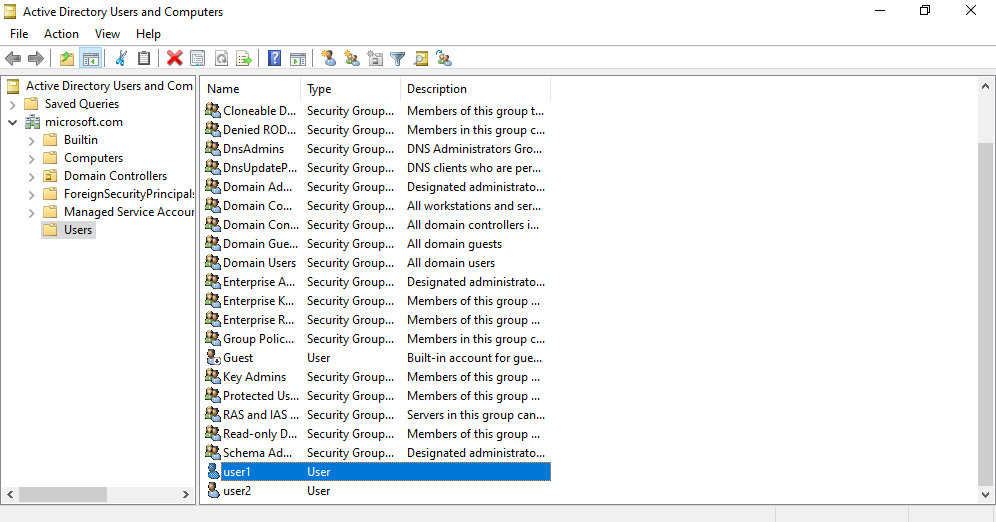Create a new group with toolbar icon

point(351,59)
